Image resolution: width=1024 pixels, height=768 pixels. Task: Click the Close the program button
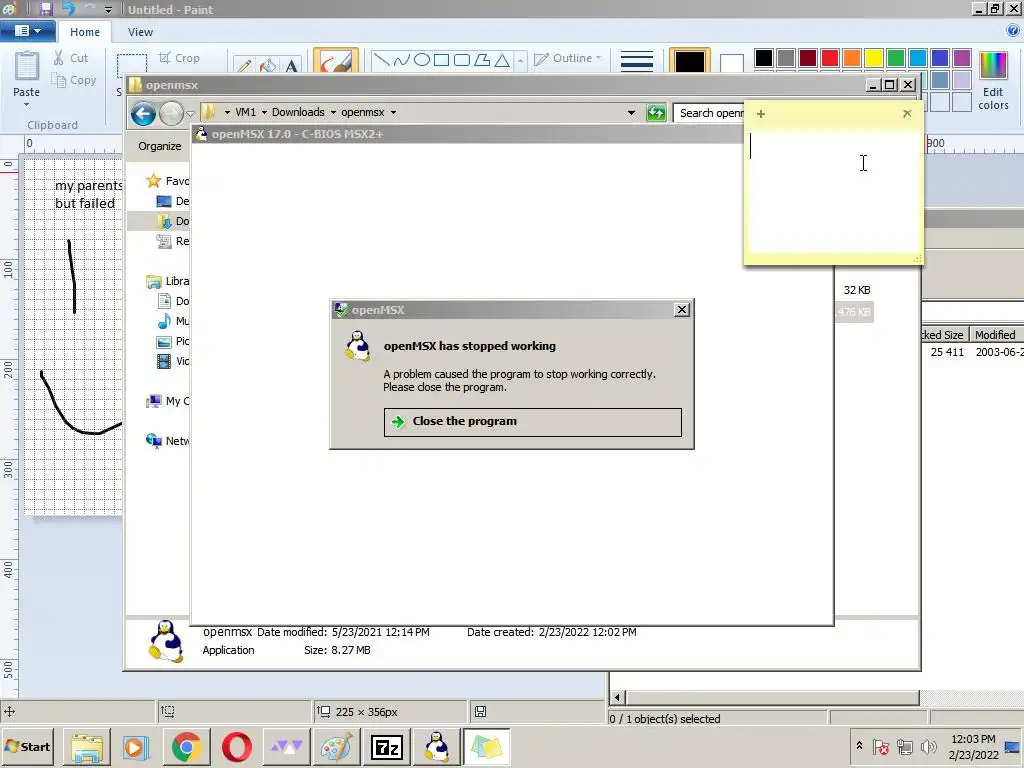532,422
